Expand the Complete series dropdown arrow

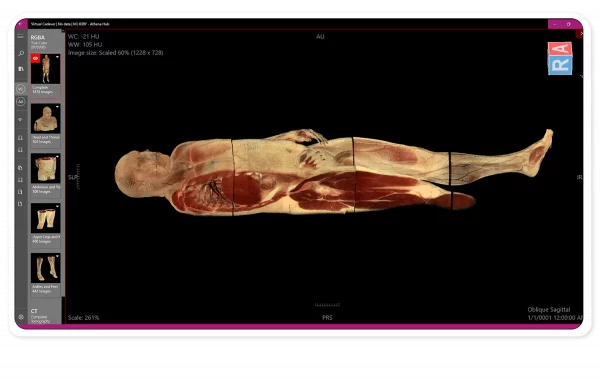[x=57, y=57]
